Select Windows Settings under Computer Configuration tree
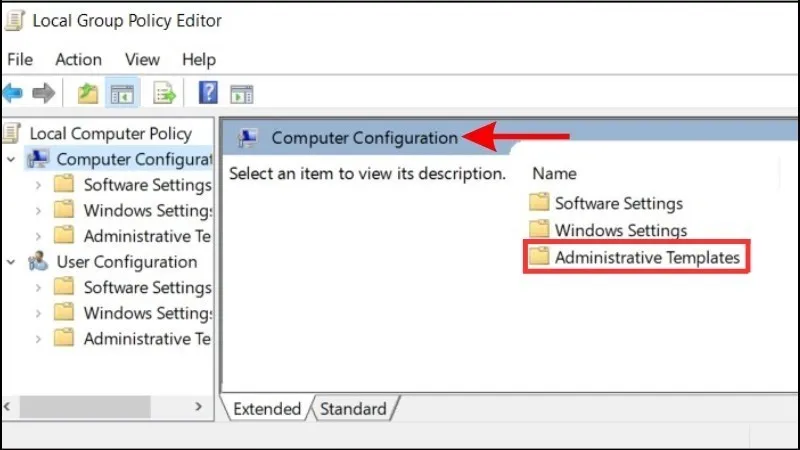 point(148,210)
